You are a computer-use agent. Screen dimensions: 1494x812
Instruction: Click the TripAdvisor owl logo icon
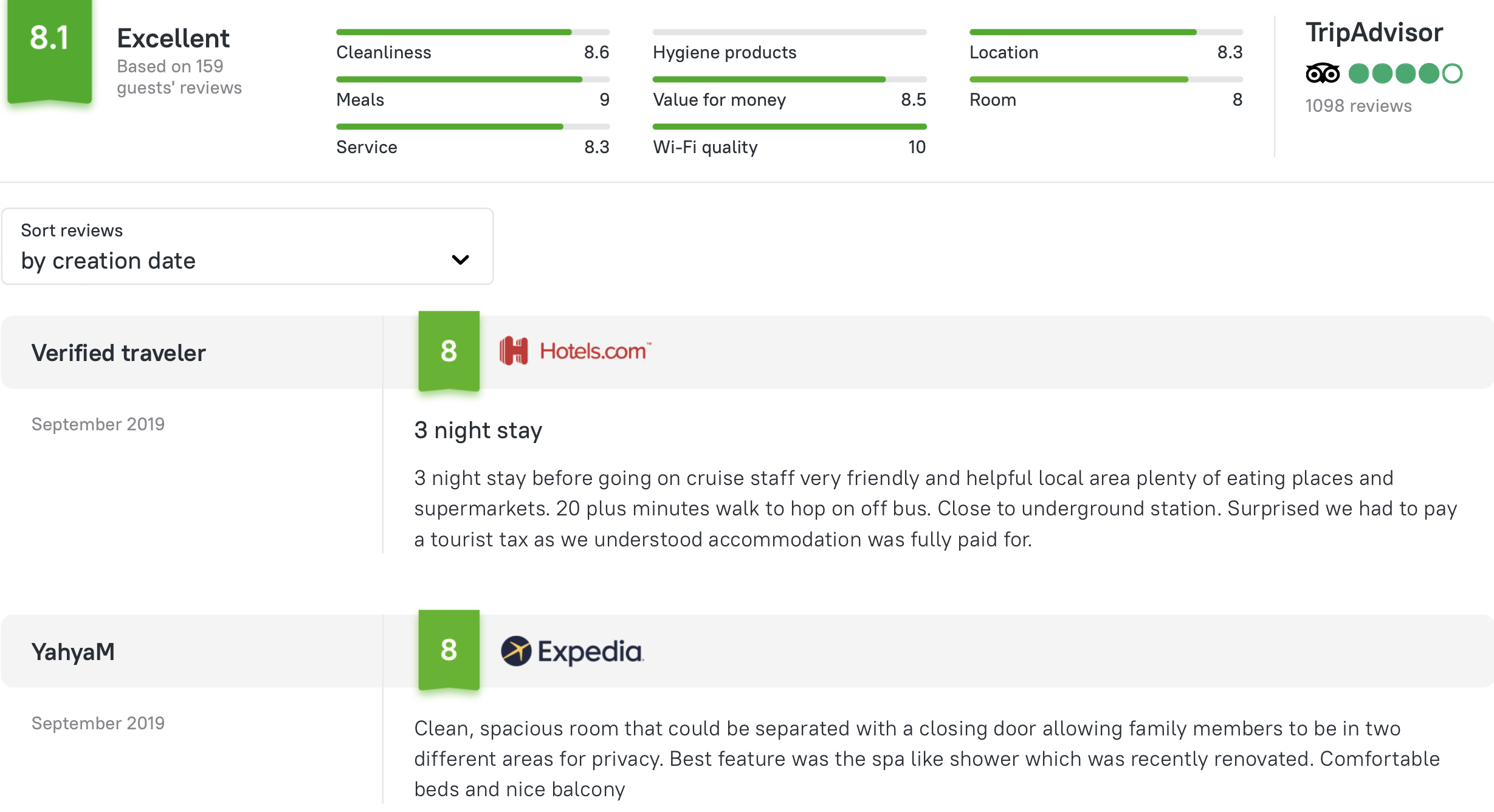click(1323, 74)
